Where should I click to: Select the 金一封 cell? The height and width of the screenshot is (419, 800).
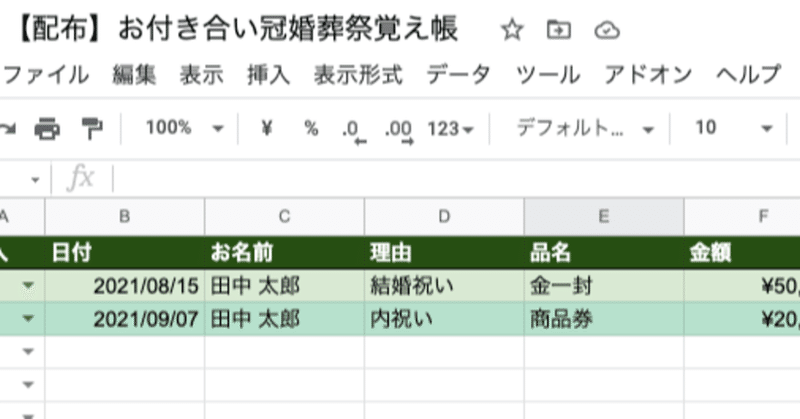pyautogui.click(x=604, y=286)
